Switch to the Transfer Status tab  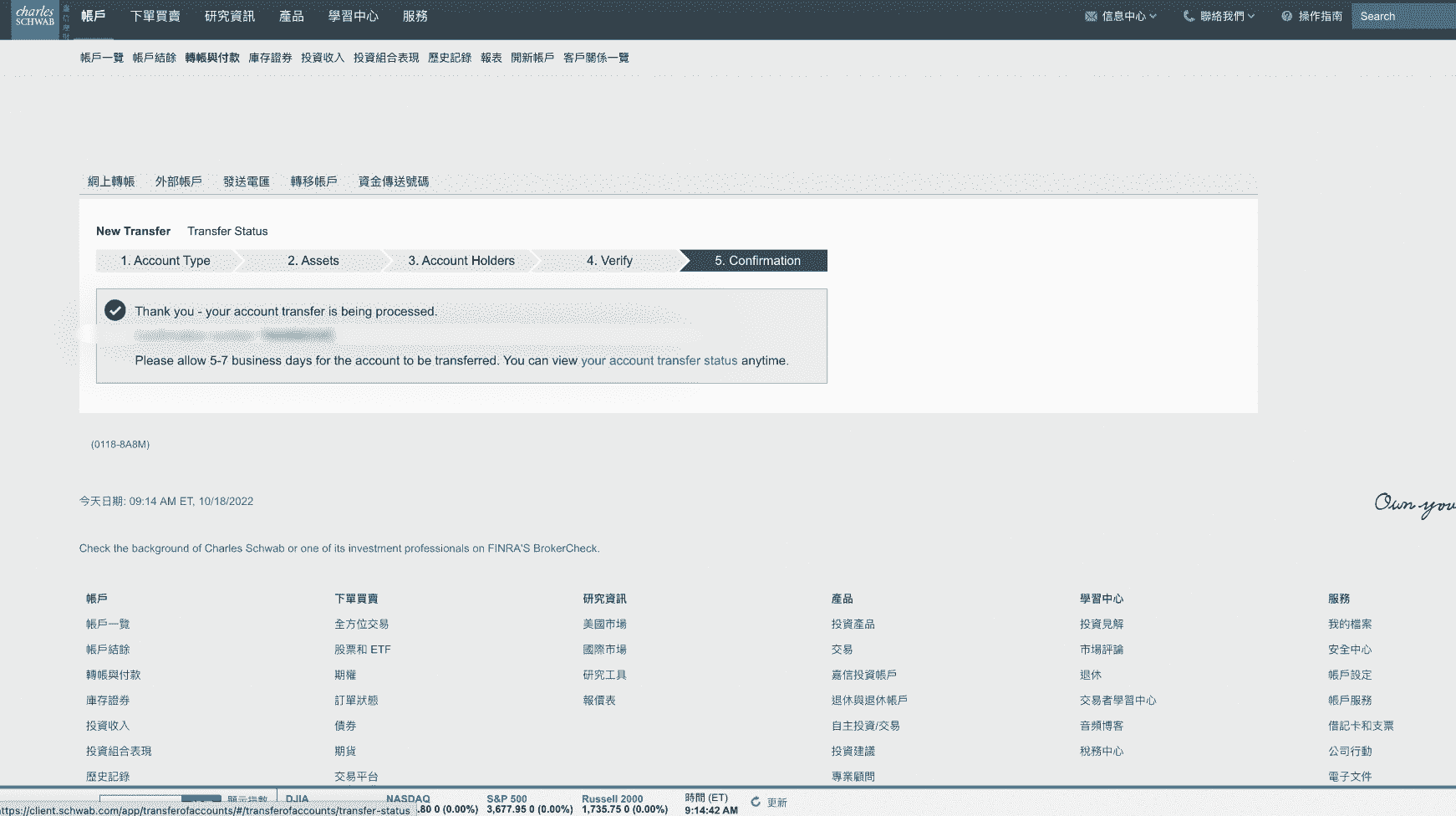click(227, 231)
